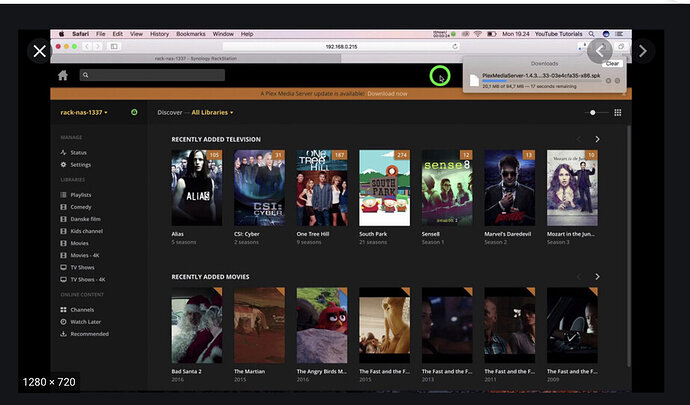The image size is (690, 405).
Task: Click Download now update link
Action: point(387,94)
